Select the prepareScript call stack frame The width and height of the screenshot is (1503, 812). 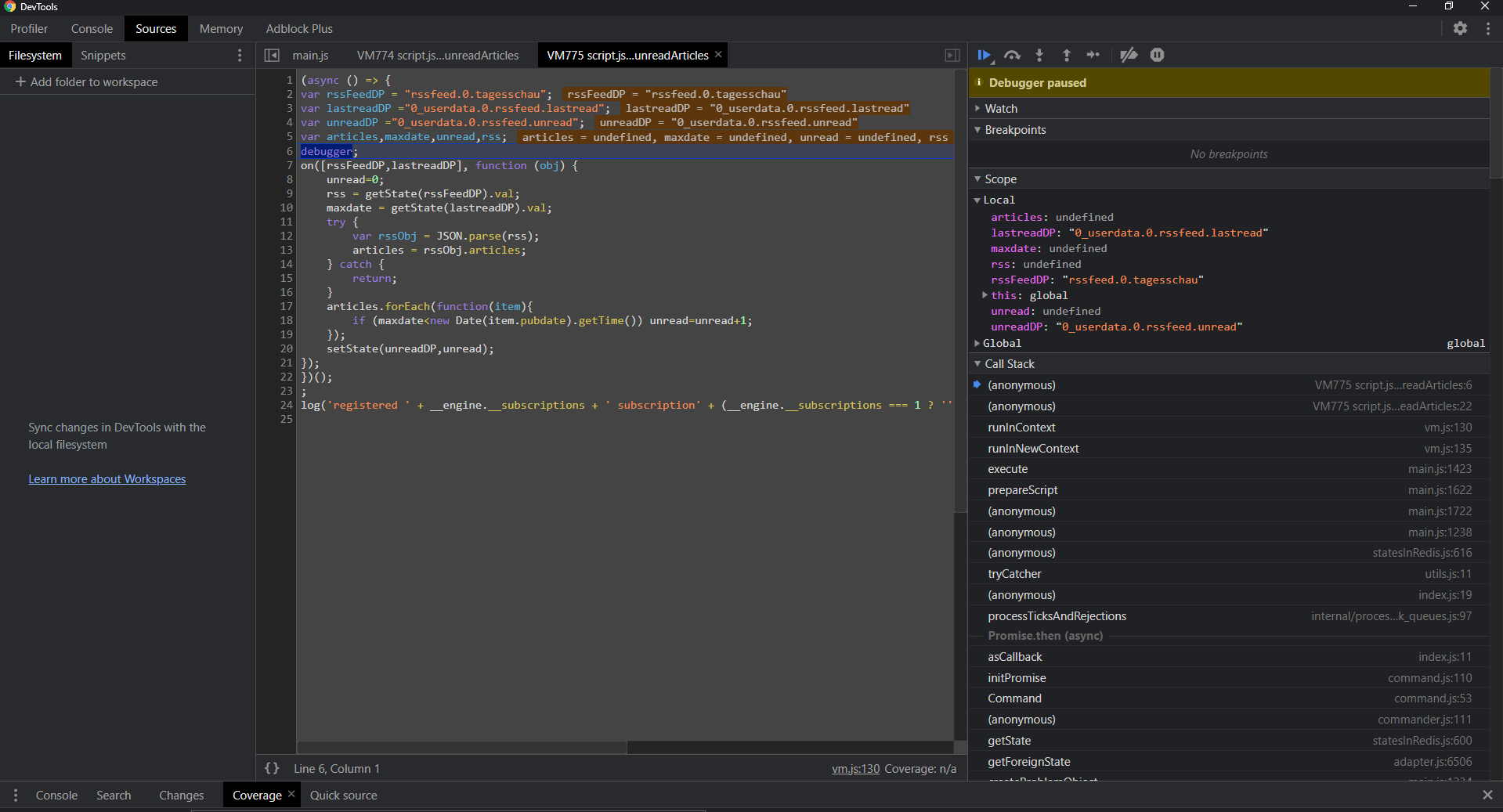point(1229,490)
